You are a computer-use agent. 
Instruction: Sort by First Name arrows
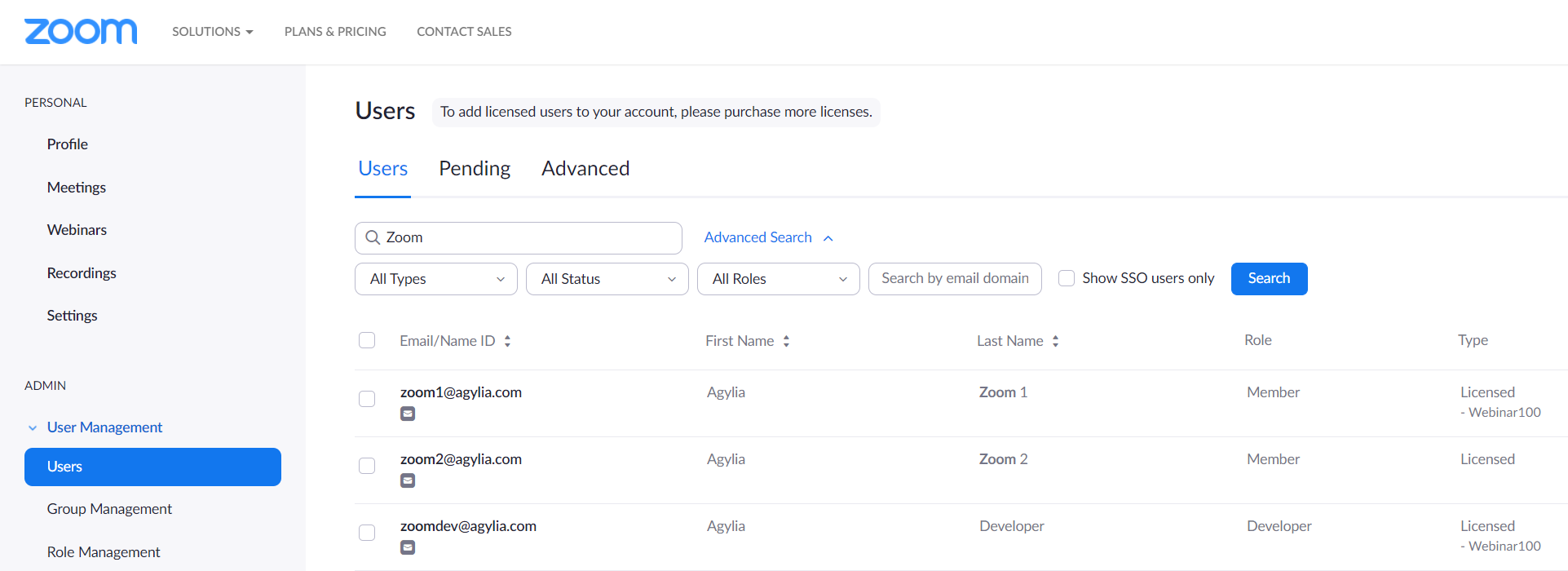(x=786, y=341)
